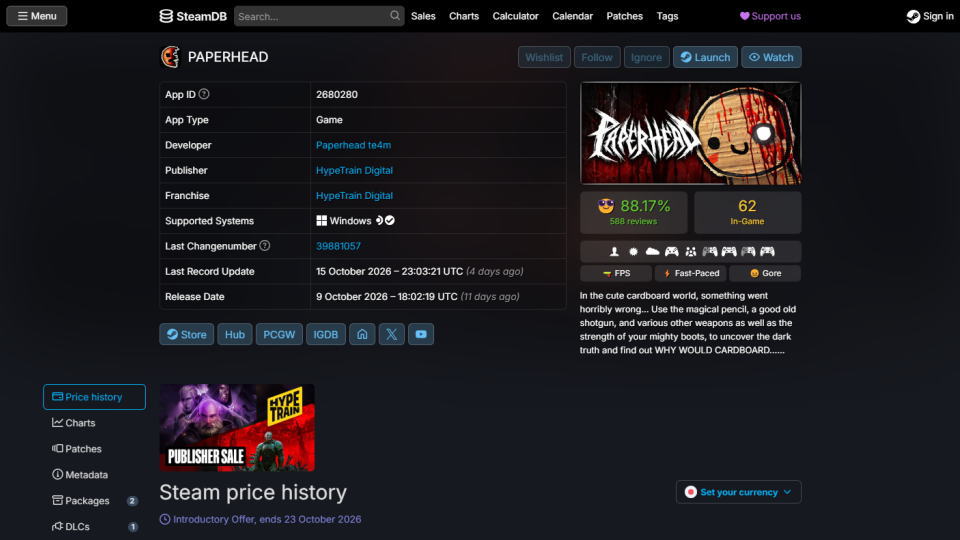The width and height of the screenshot is (960, 540).
Task: Add the game to Wishlist
Action: pyautogui.click(x=544, y=57)
